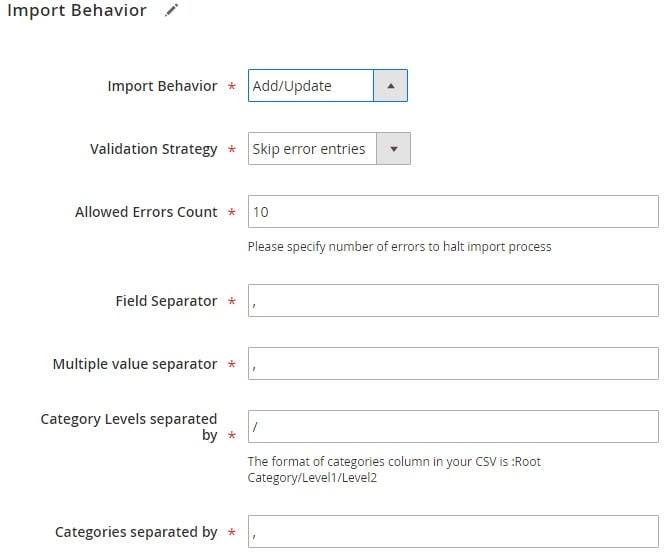Click the Multiple value separator label
669x557 pixels.
[135, 364]
